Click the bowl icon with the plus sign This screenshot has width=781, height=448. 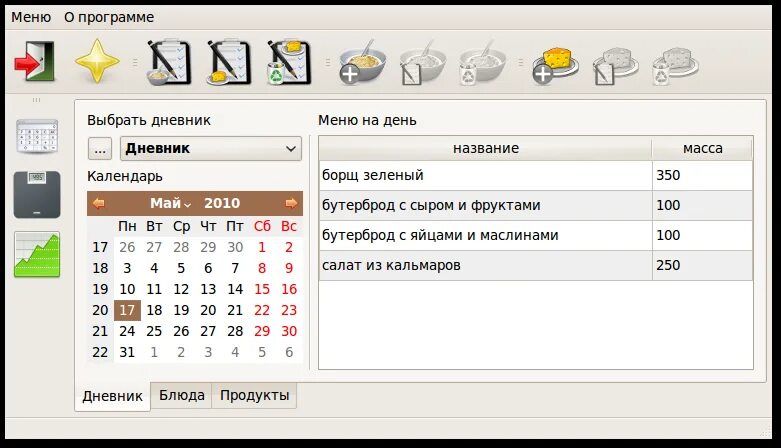click(363, 62)
